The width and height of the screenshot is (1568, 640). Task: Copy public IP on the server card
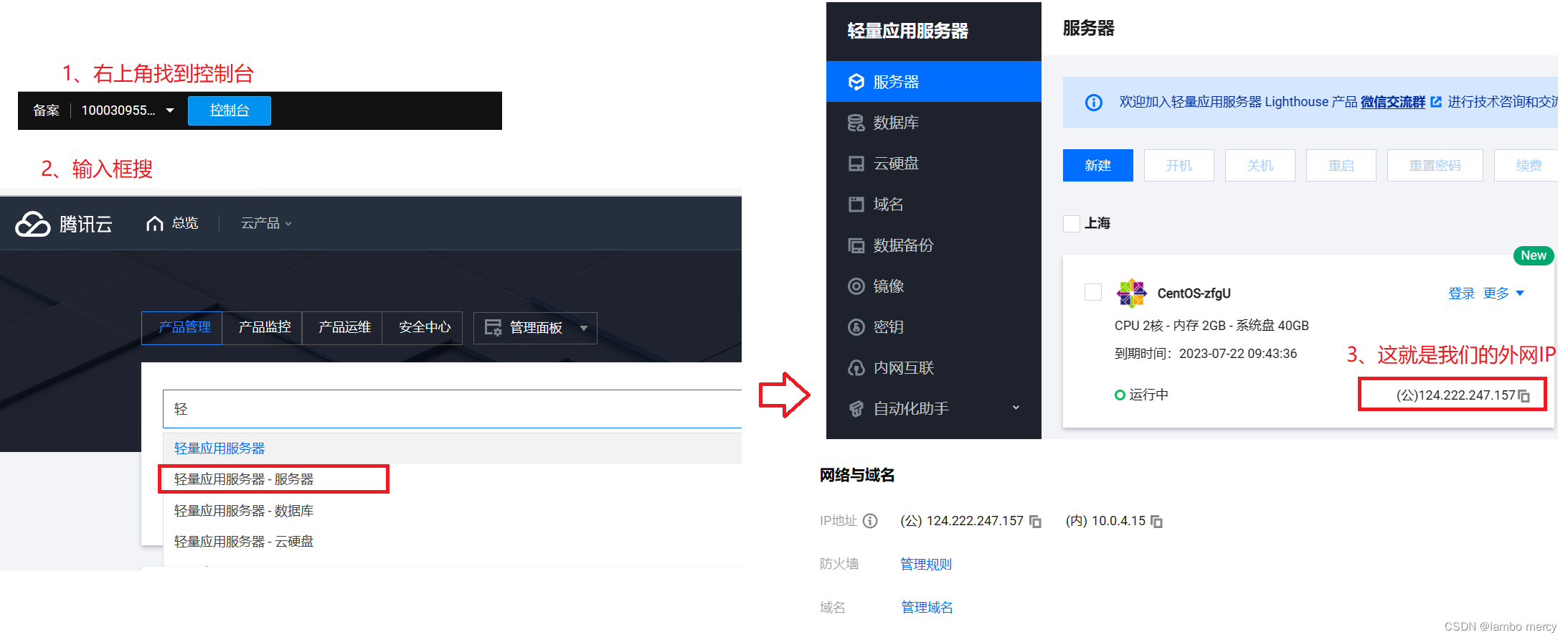pyautogui.click(x=1524, y=396)
